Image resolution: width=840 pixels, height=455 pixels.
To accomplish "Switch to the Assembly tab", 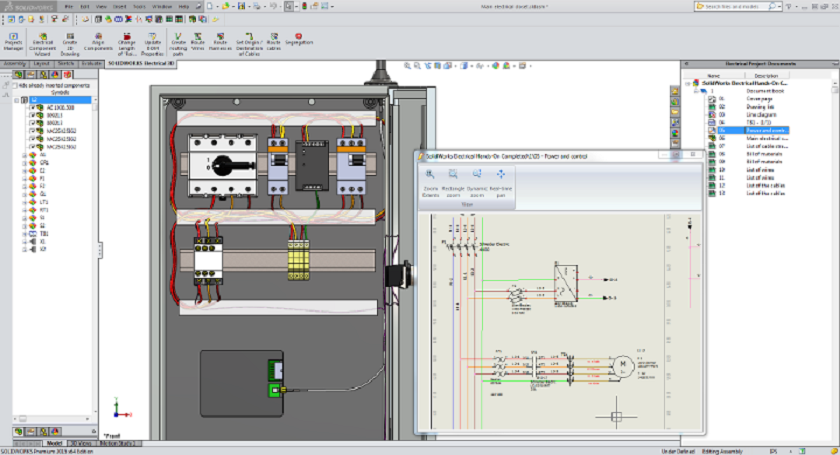I will click(14, 64).
